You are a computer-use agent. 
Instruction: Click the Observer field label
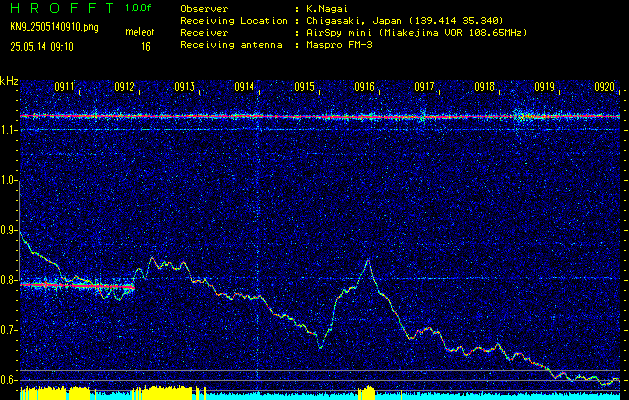(x=204, y=9)
